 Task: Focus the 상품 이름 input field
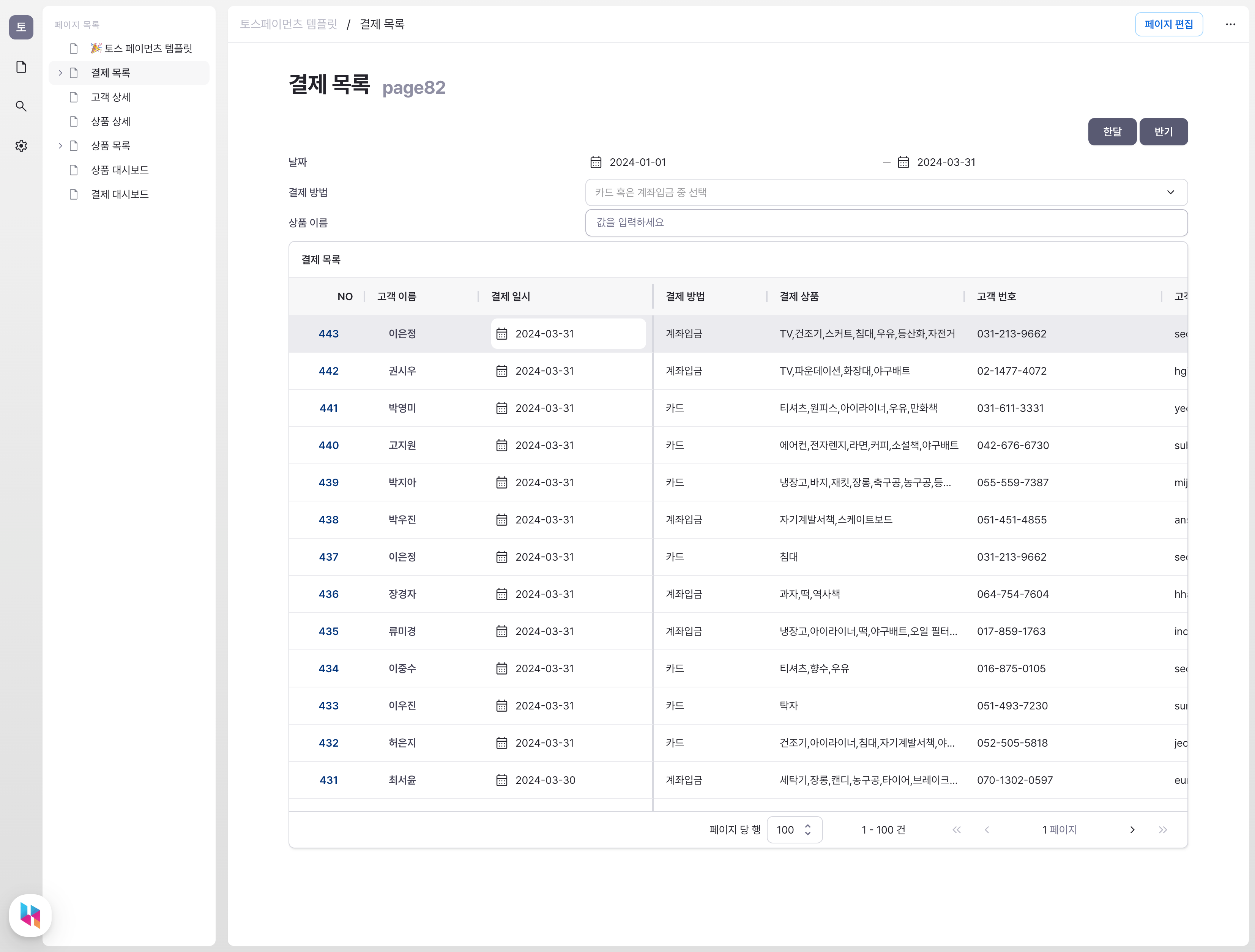886,222
